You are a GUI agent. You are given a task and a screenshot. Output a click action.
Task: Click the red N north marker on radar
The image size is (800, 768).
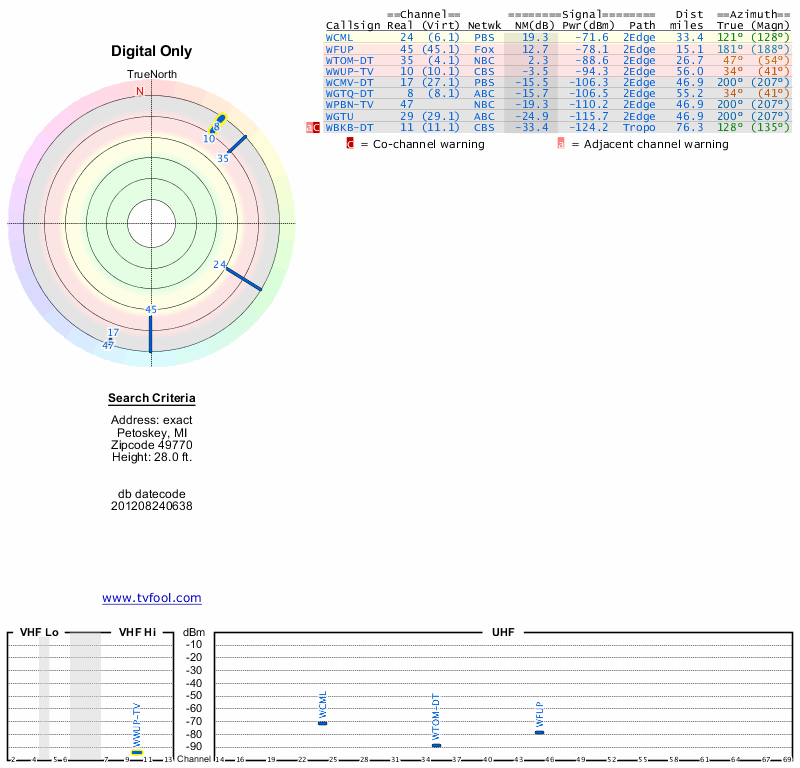coord(140,91)
